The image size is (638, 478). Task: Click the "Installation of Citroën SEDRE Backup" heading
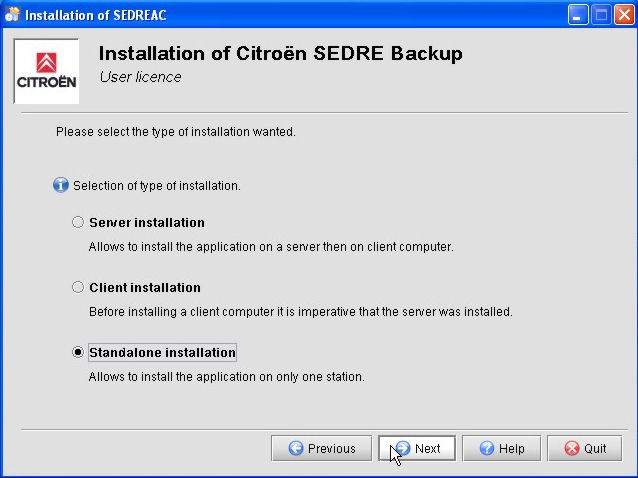[x=281, y=54]
